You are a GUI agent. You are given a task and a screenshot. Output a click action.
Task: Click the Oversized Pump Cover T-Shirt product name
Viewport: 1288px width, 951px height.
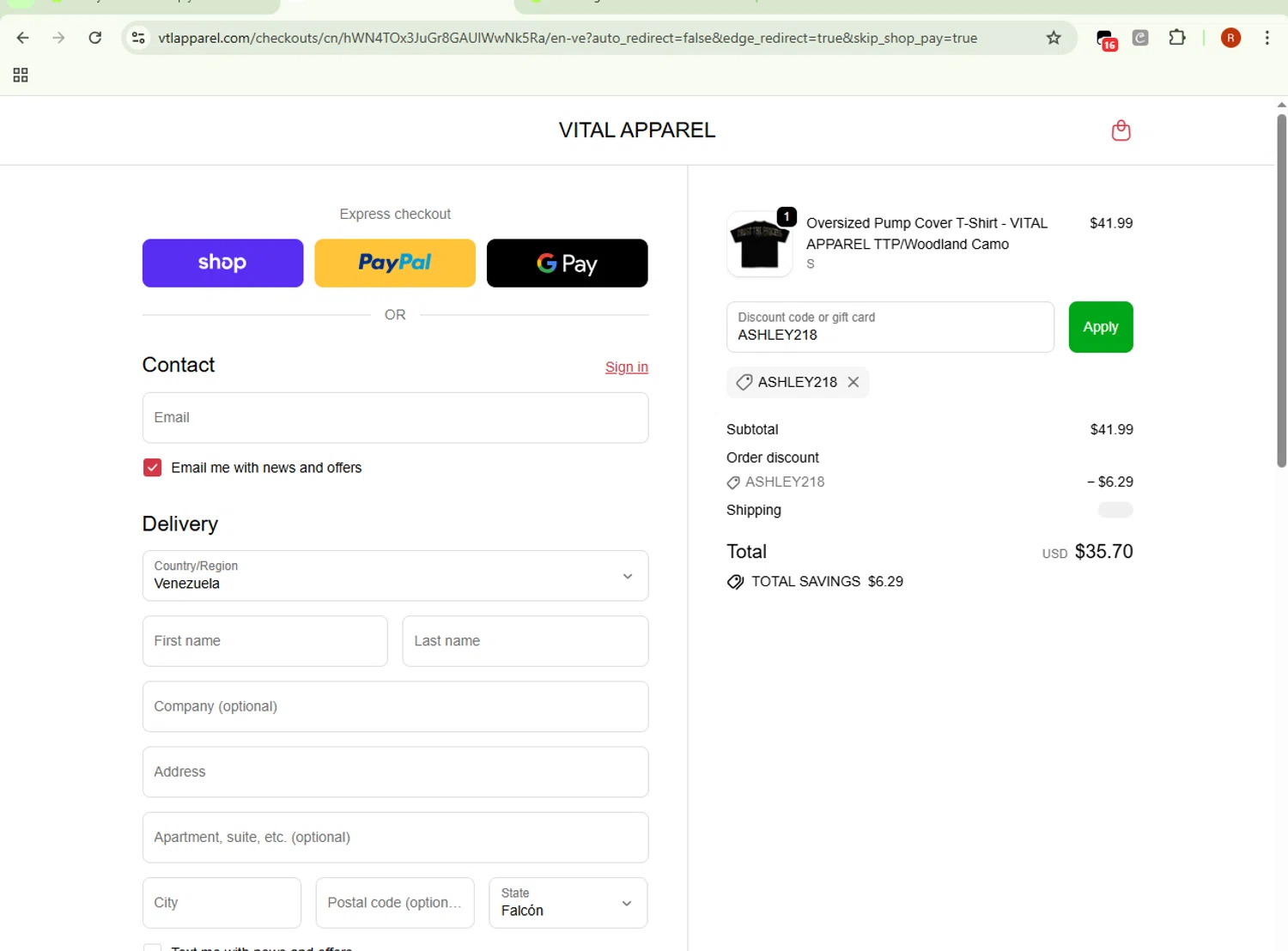927,233
